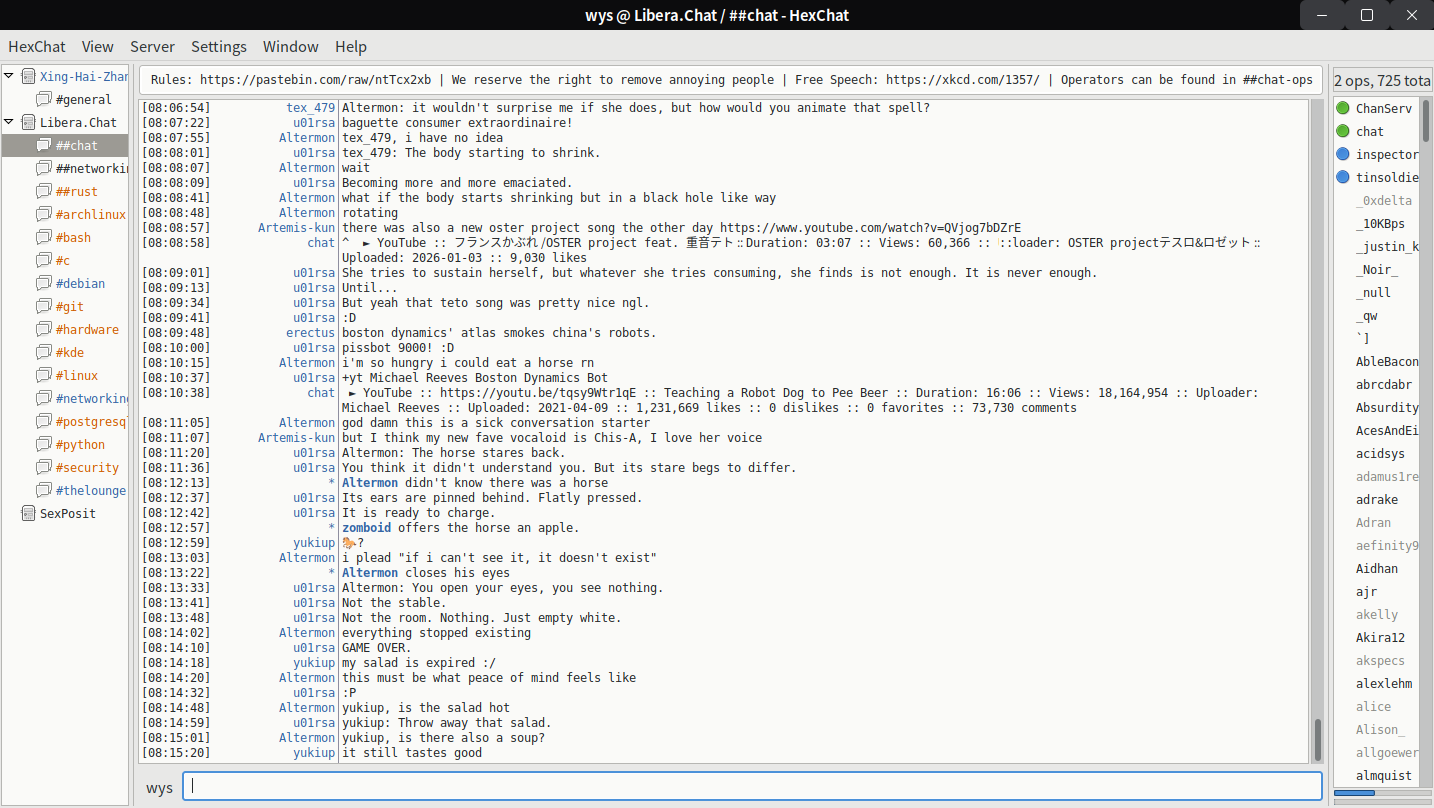Collapse the Xing-Hai-Zhan server tree
Image resolution: width=1434 pixels, height=808 pixels.
[x=9, y=76]
